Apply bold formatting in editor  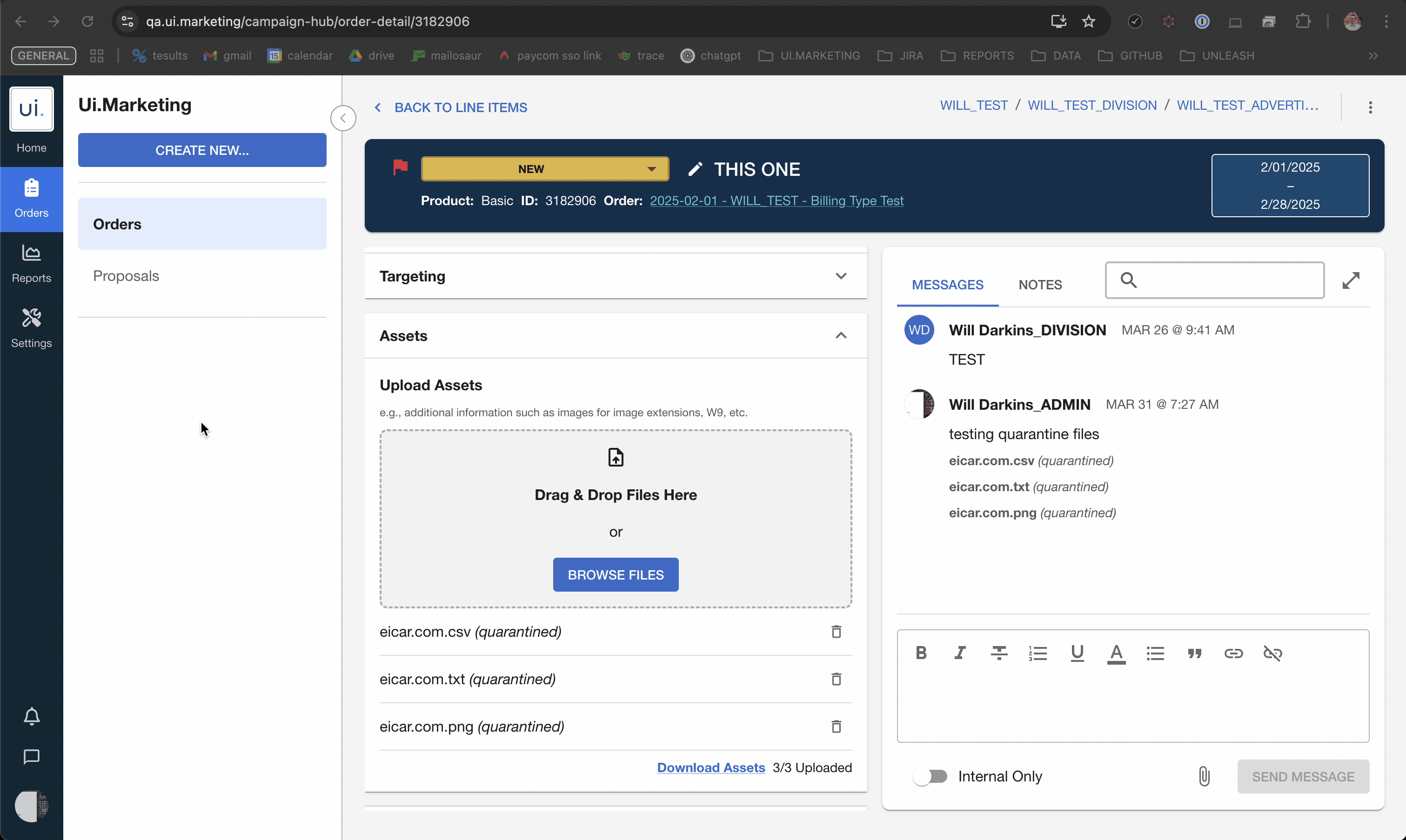921,653
